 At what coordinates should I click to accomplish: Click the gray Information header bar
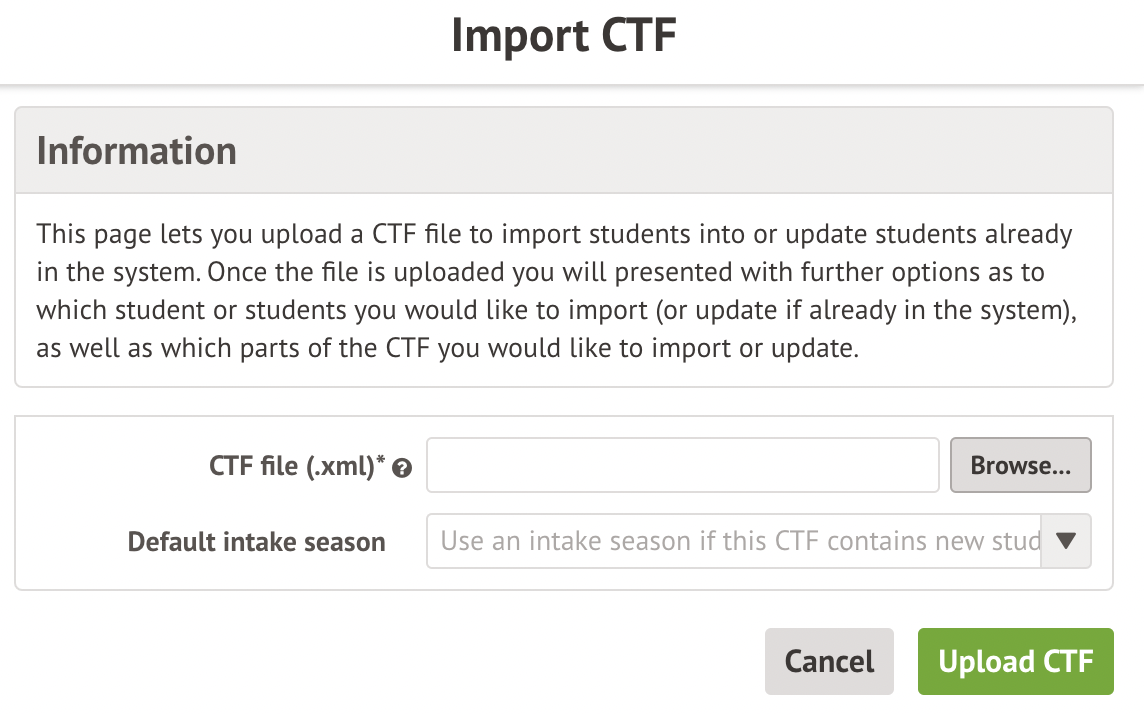pyautogui.click(x=660, y=150)
